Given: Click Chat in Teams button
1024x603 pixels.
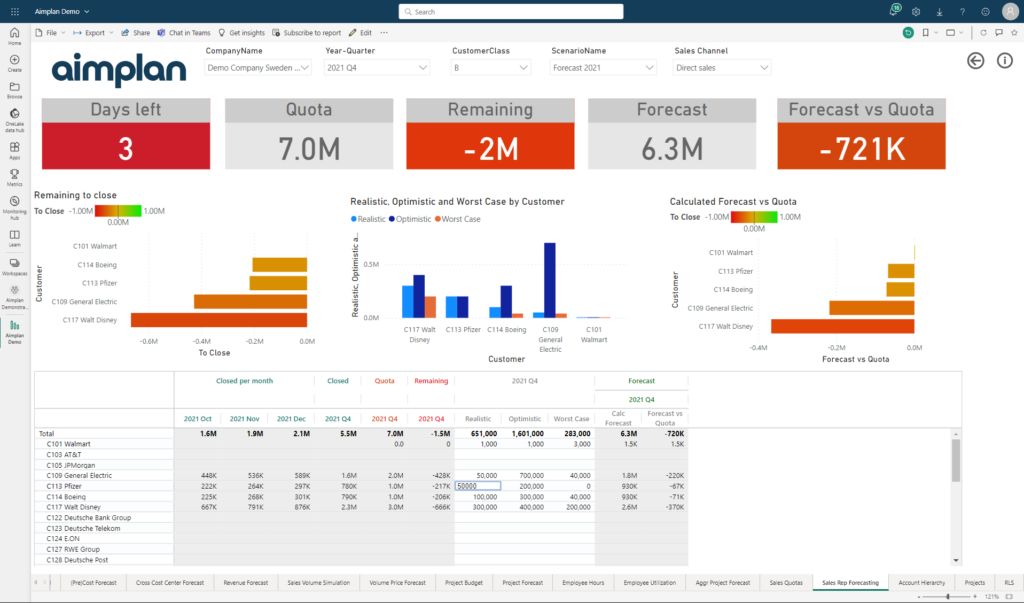Looking at the screenshot, I should click(x=184, y=33).
